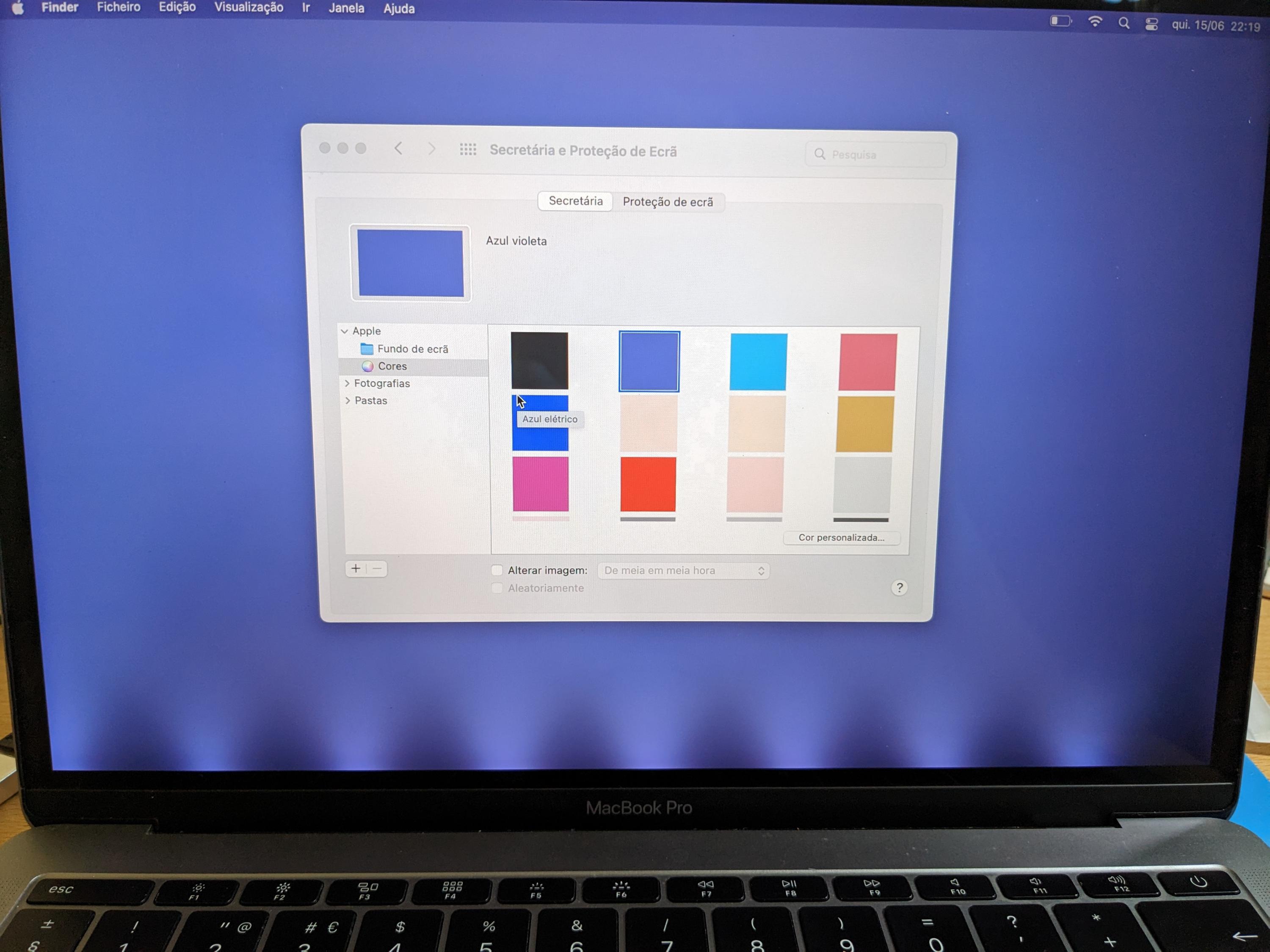Open the Visualização menu
Viewport: 1270px width, 952px height.
pyautogui.click(x=248, y=8)
